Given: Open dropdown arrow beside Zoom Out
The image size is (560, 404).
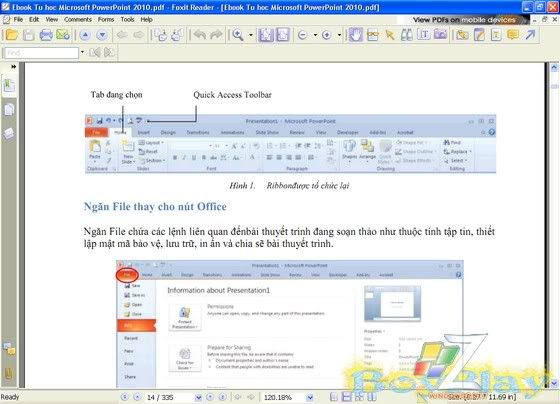Looking at the screenshot, I should (x=315, y=35).
